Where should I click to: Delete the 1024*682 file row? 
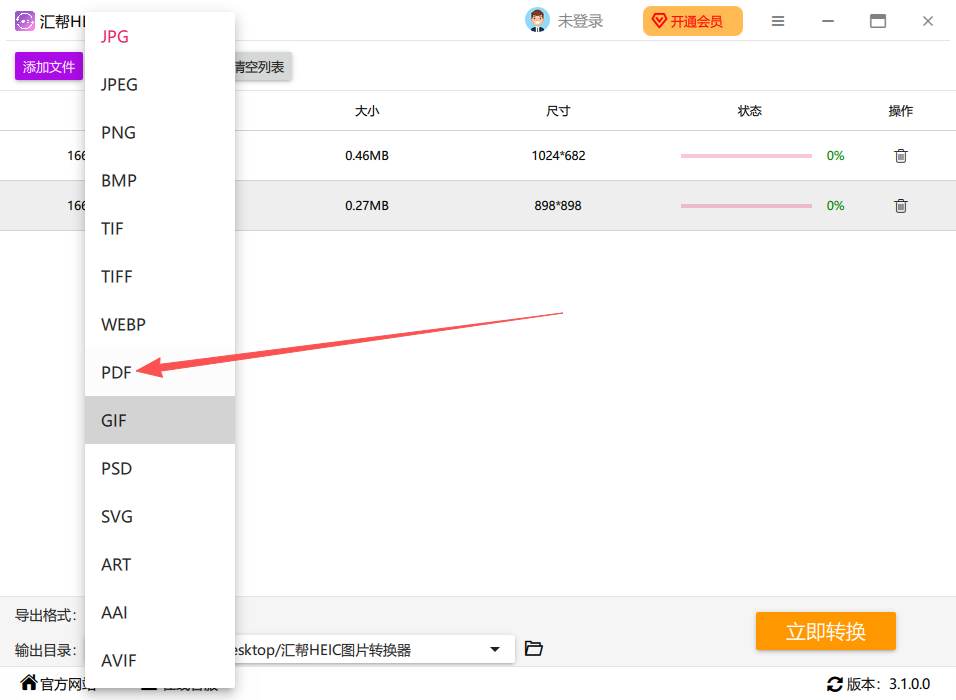[x=901, y=155]
